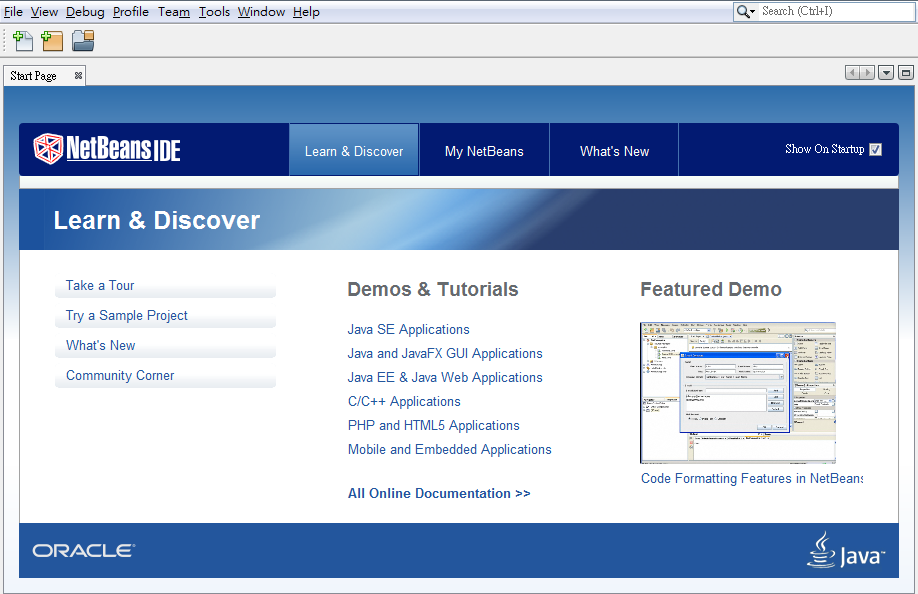Image resolution: width=918 pixels, height=594 pixels.
Task: Open the View menu
Action: (x=44, y=12)
